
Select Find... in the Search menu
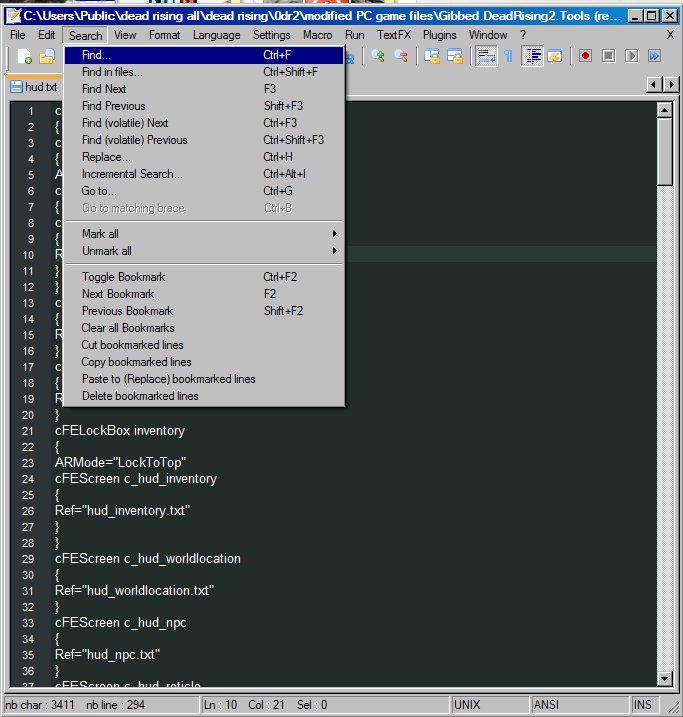point(204,55)
